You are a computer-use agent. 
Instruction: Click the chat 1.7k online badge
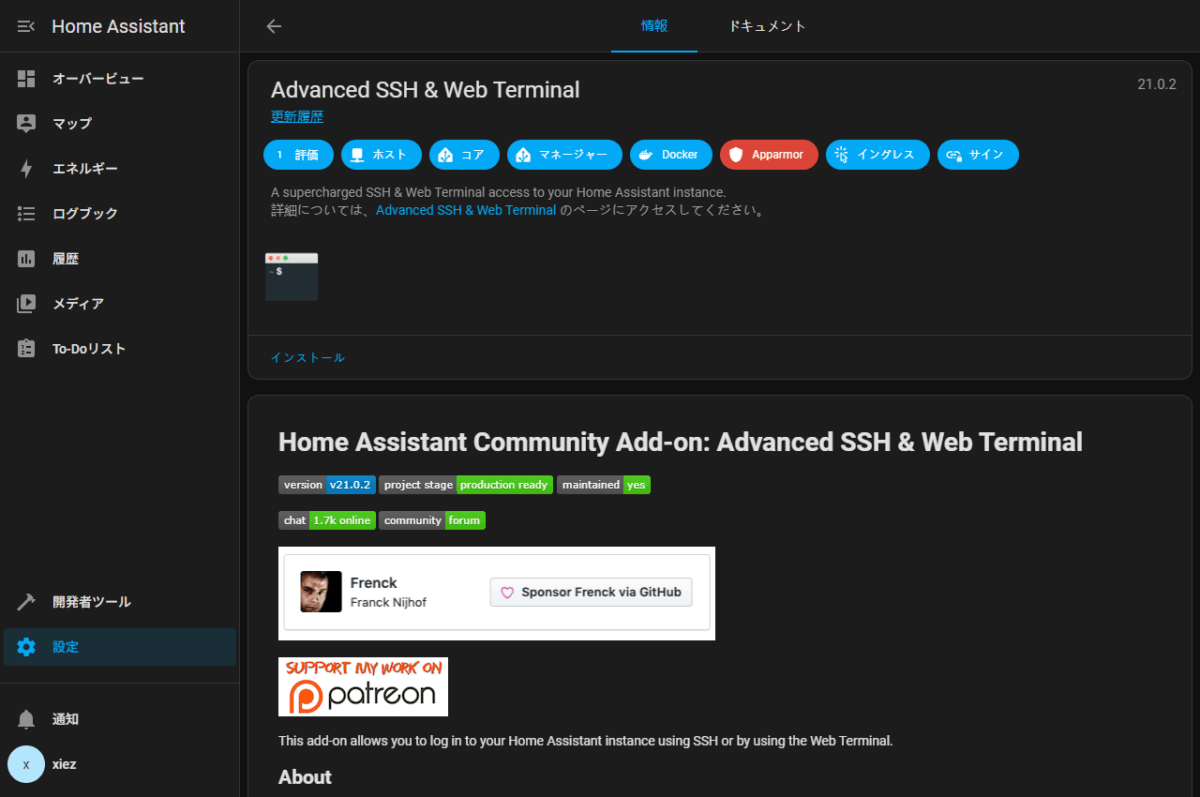(x=327, y=520)
